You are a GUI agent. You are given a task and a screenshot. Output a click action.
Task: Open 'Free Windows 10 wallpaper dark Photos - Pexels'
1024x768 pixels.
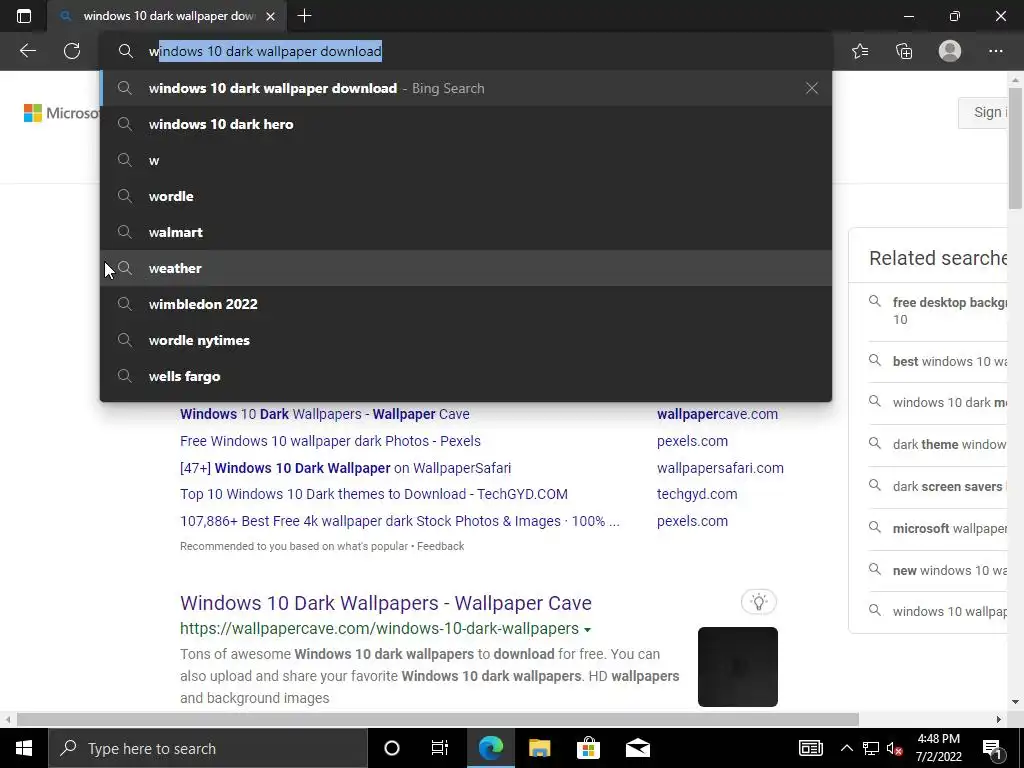tap(330, 441)
